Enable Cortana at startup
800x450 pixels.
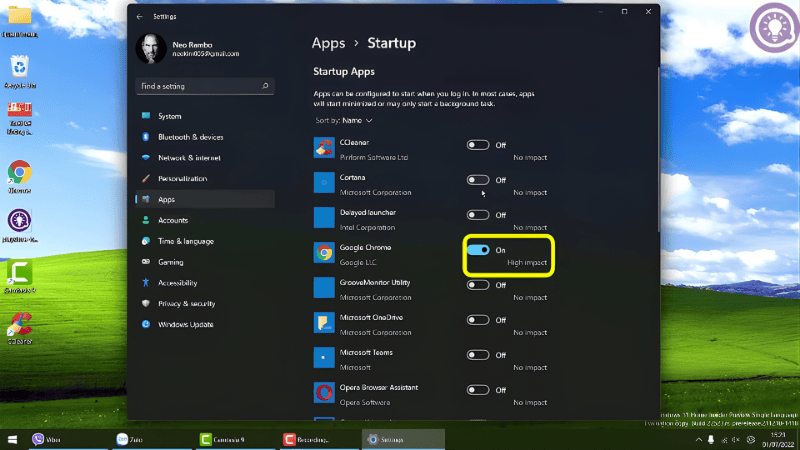[x=478, y=180]
